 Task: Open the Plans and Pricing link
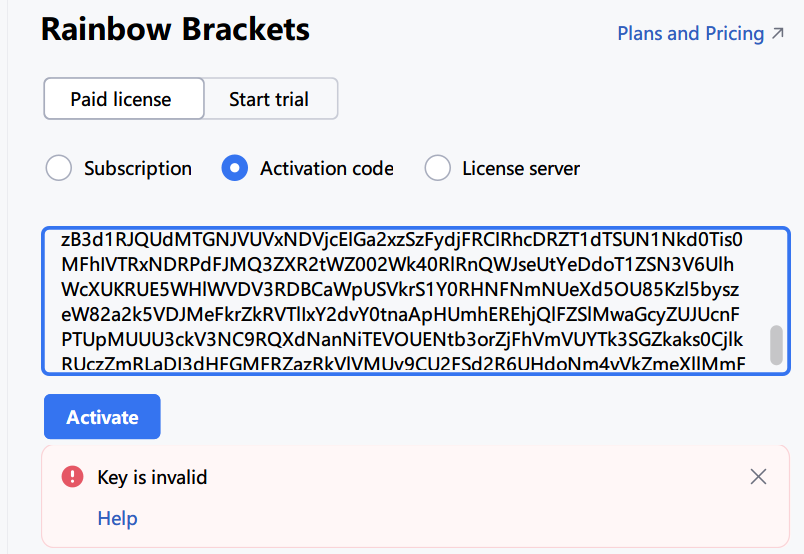pos(690,34)
